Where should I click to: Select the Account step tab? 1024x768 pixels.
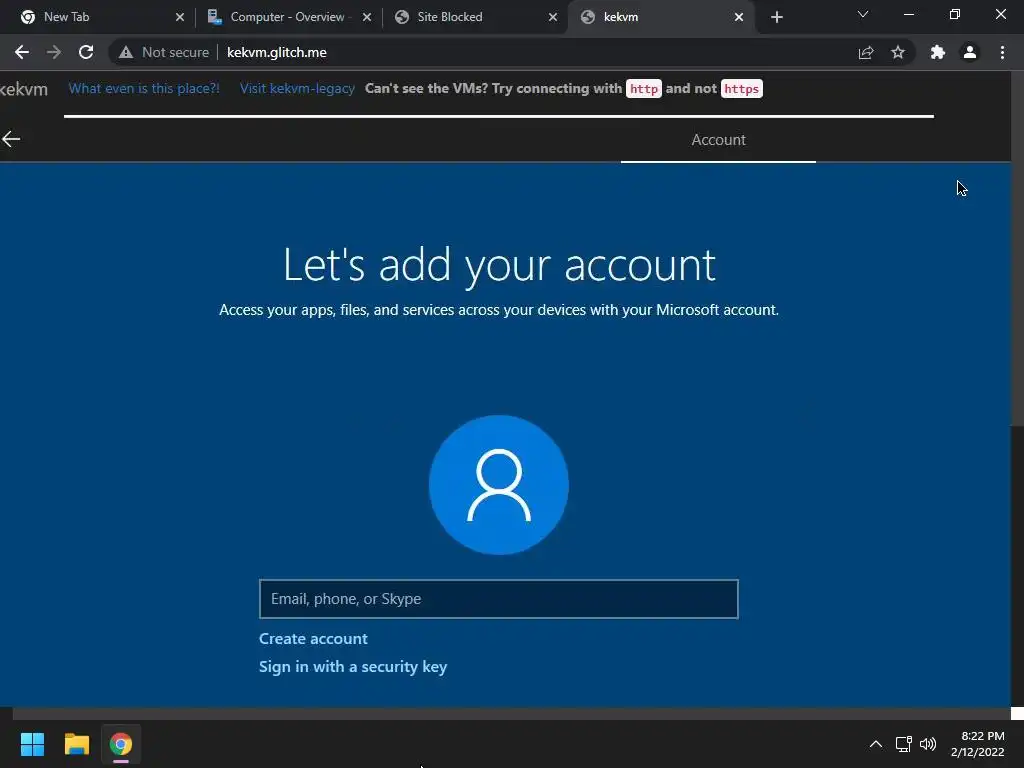(718, 140)
